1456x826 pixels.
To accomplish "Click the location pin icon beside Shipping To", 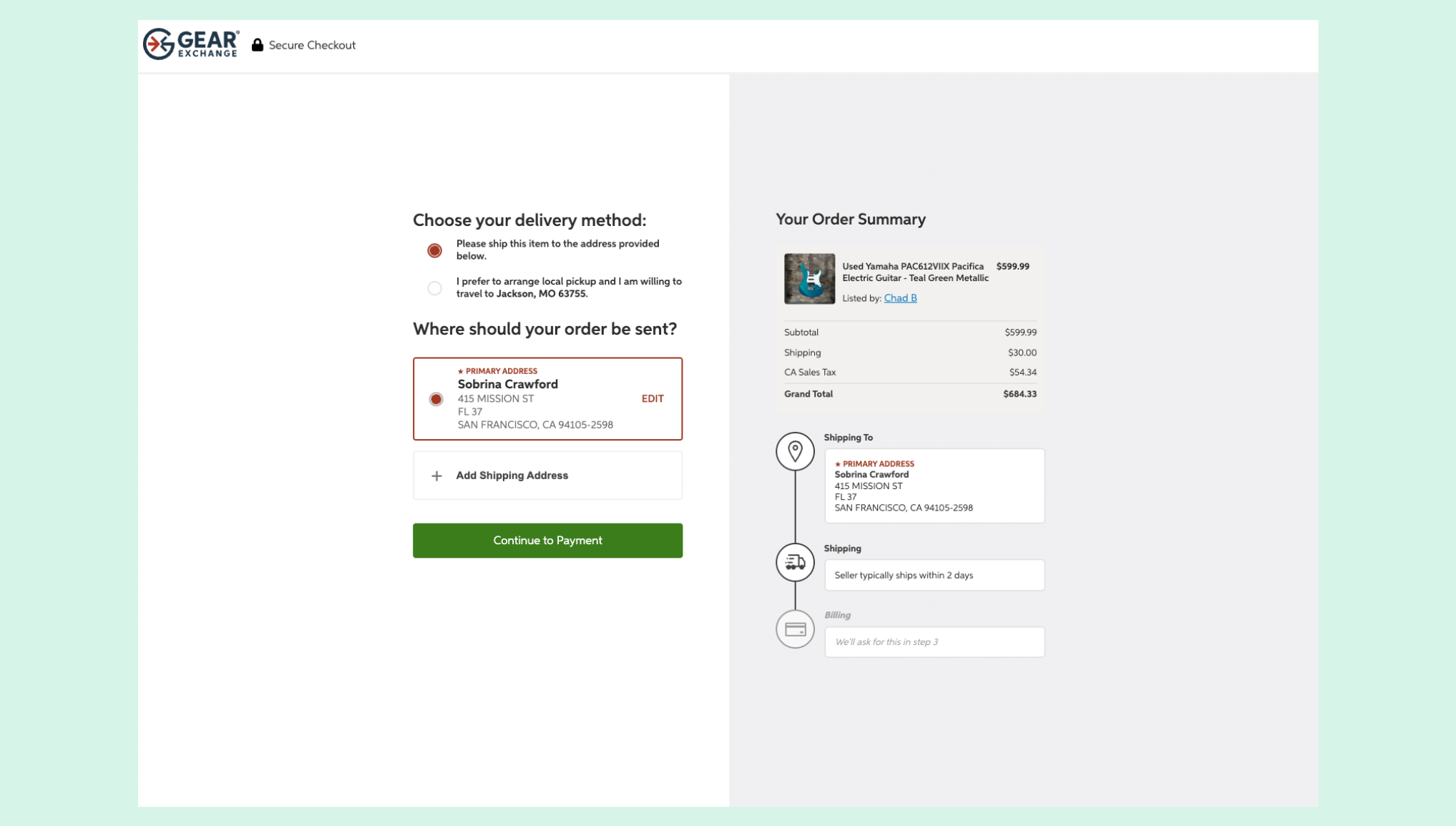I will tap(795, 451).
